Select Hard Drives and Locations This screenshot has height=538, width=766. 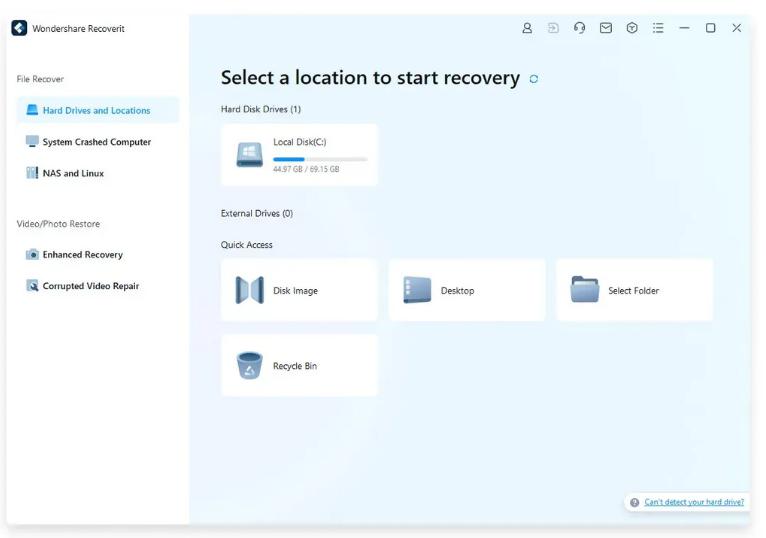(96, 111)
